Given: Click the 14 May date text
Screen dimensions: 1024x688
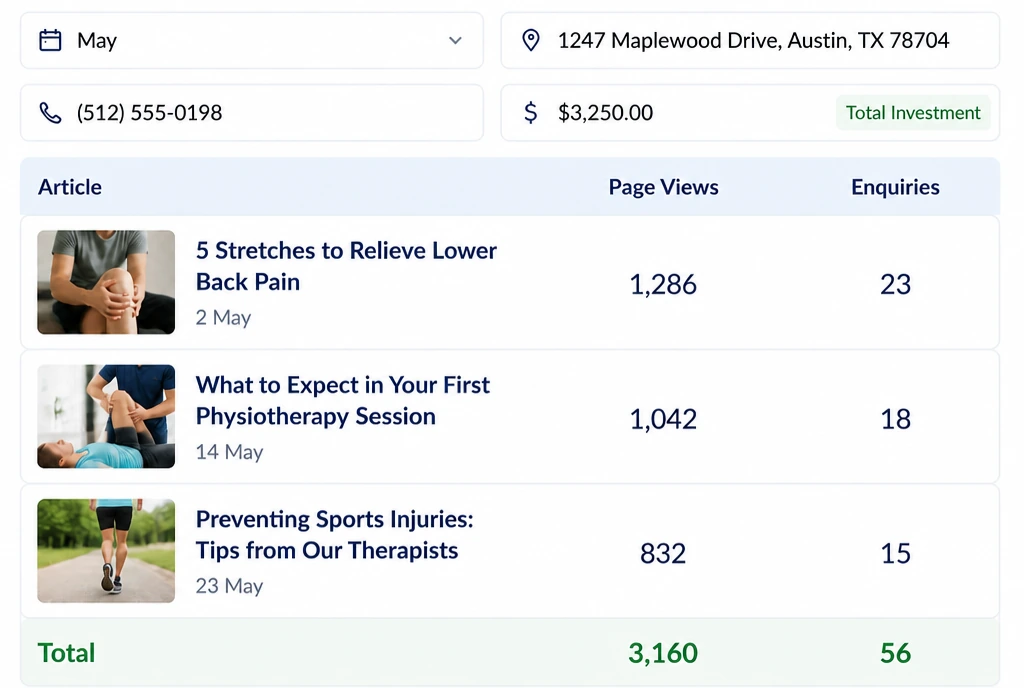Looking at the screenshot, I should [x=229, y=452].
